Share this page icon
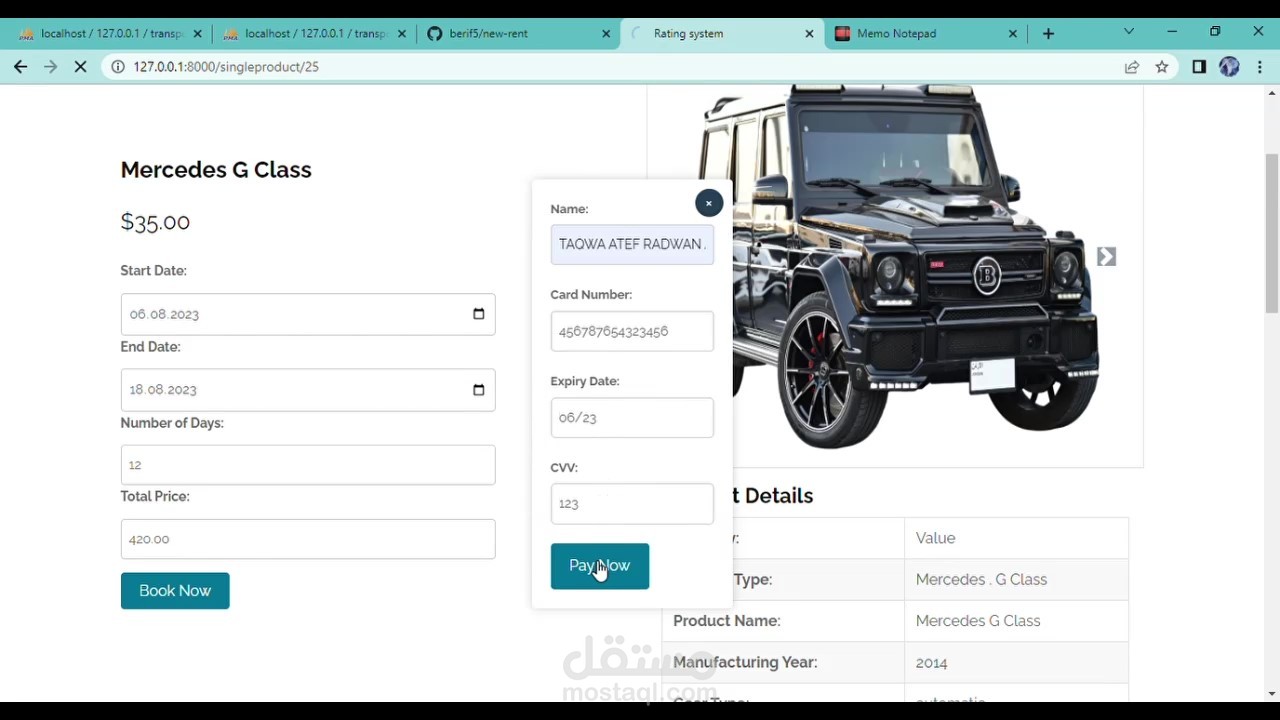The height and width of the screenshot is (720, 1280). (1132, 67)
